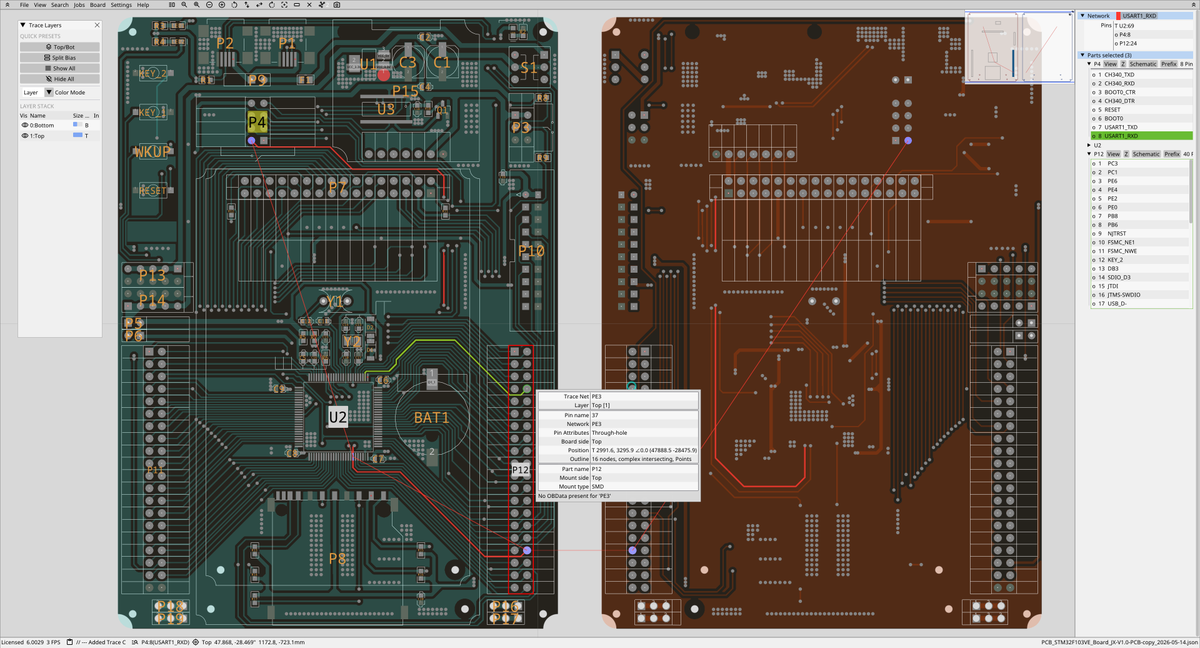The height and width of the screenshot is (648, 1200).
Task: Click the fan-shaped toolbar icon
Action: [322, 5]
